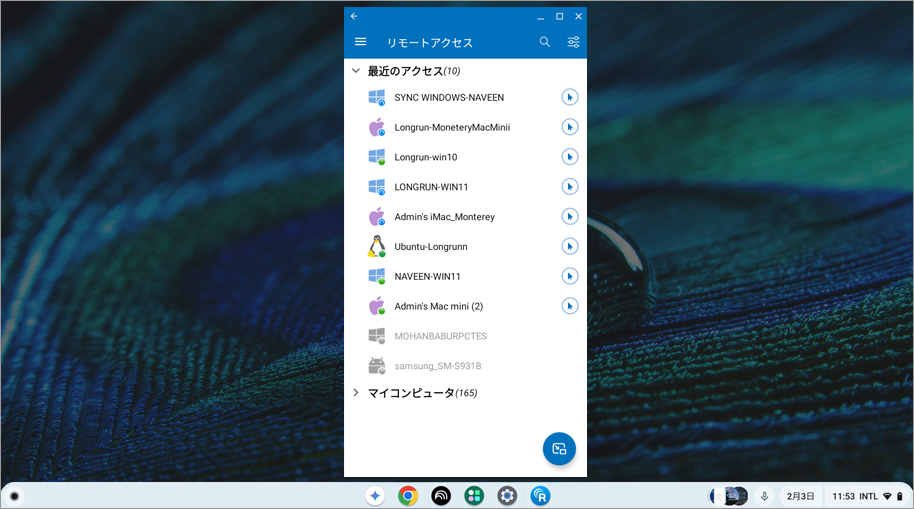Select the offline samsung_SM-S931B device name
This screenshot has width=914, height=509.
tap(437, 366)
